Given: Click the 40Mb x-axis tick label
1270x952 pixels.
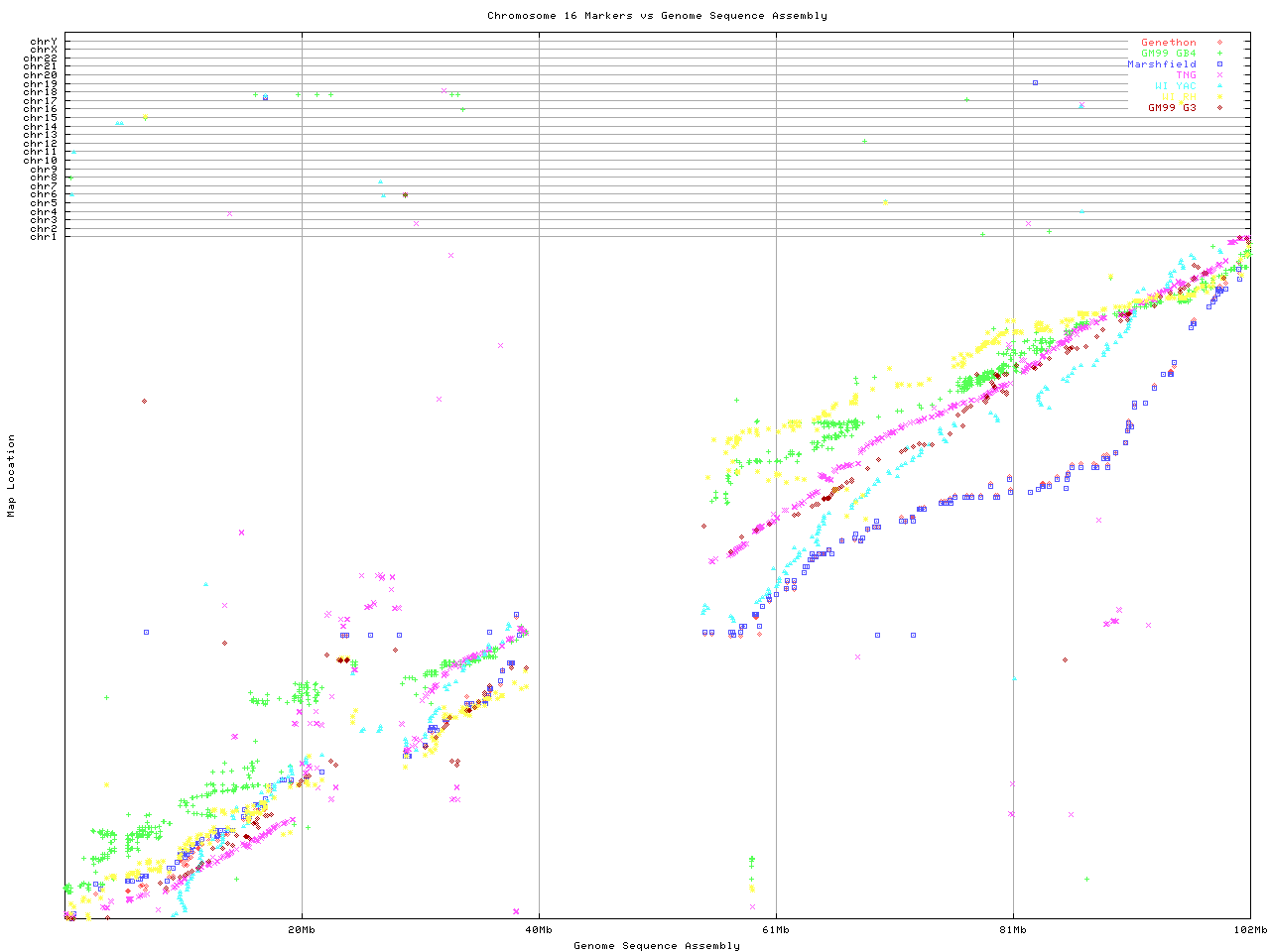Looking at the screenshot, I should pyautogui.click(x=539, y=930).
